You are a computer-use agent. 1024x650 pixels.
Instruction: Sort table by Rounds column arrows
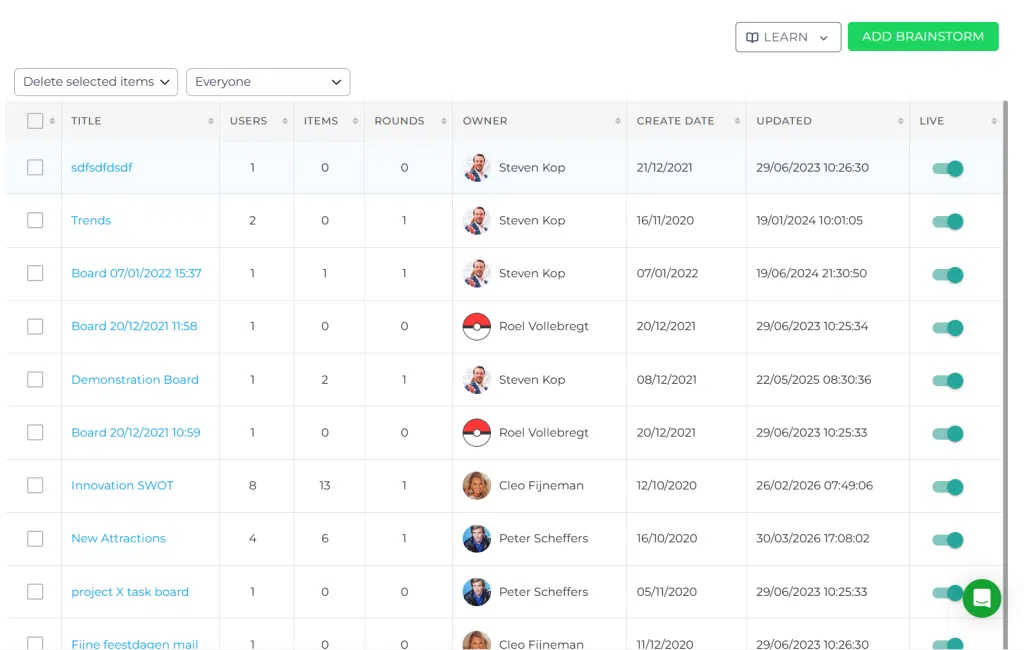(443, 121)
